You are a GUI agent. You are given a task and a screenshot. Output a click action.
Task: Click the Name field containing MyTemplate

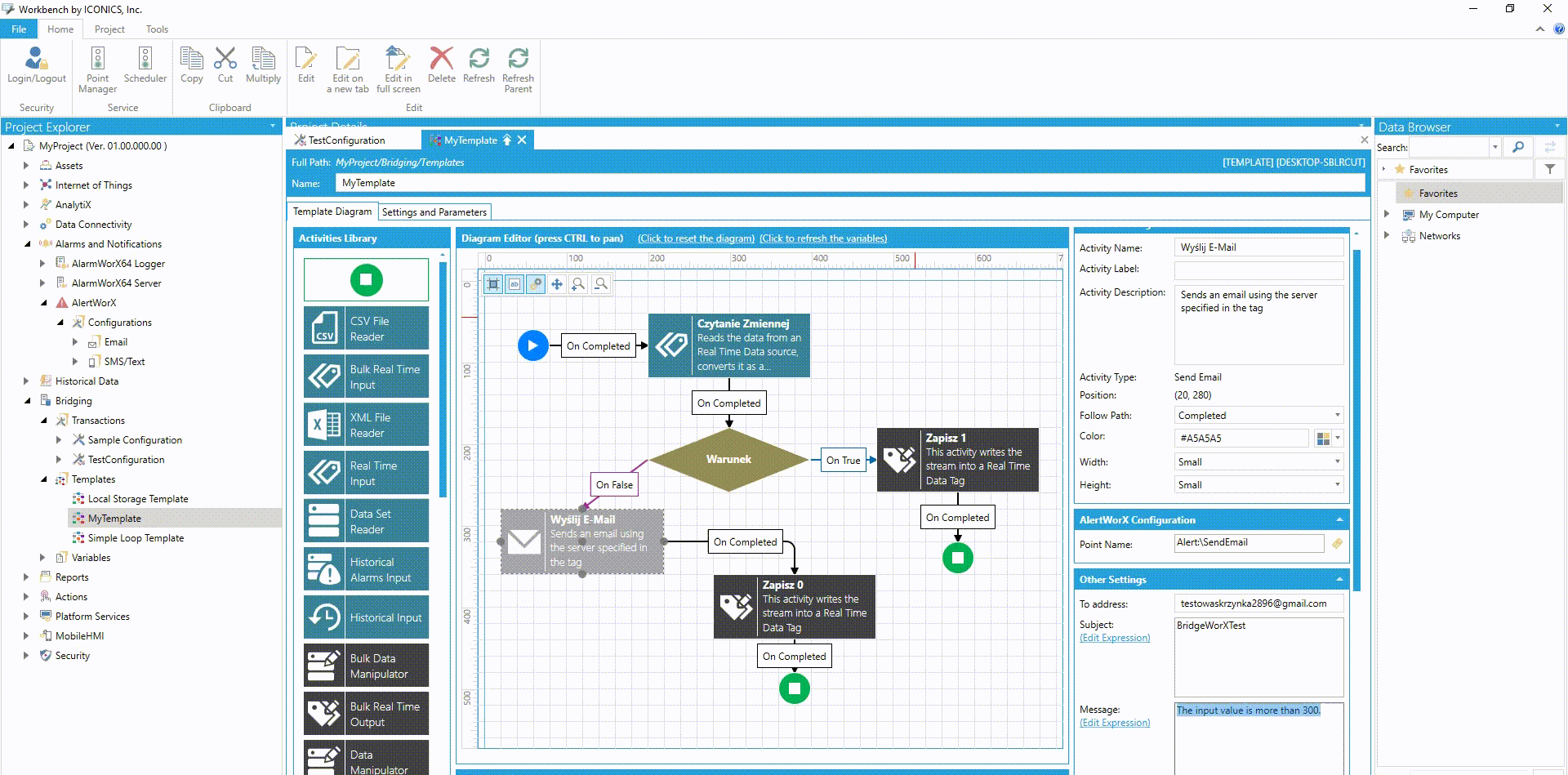click(851, 183)
